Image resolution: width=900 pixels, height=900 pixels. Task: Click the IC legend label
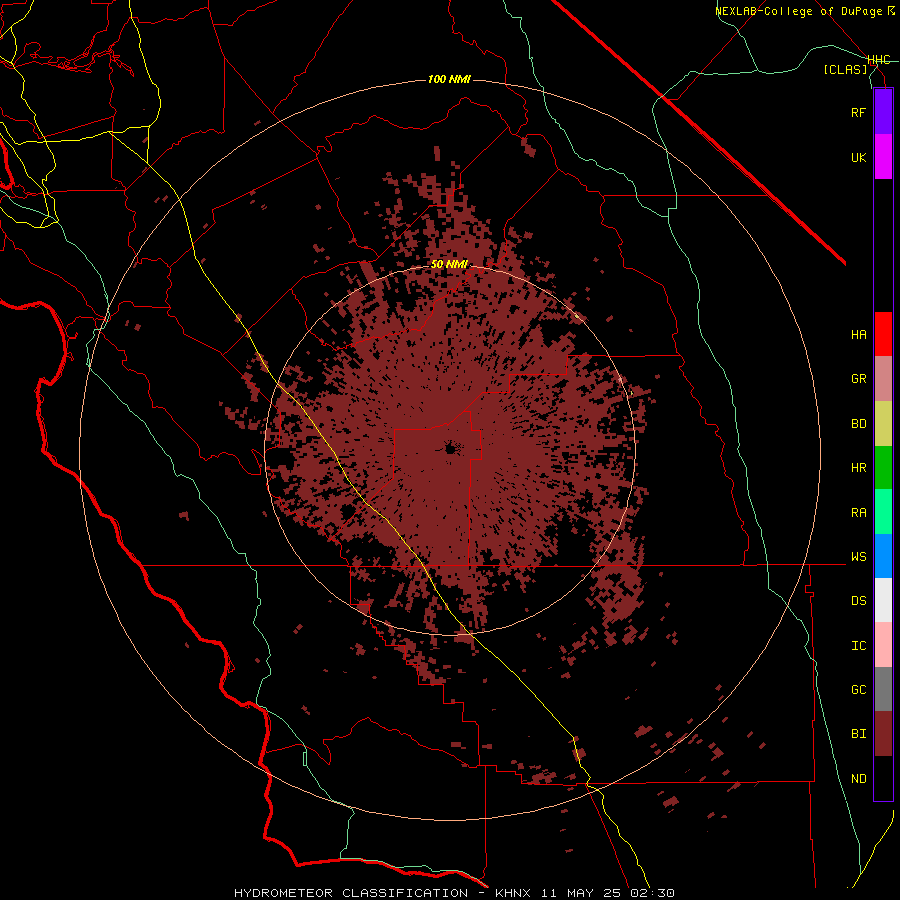[858, 646]
